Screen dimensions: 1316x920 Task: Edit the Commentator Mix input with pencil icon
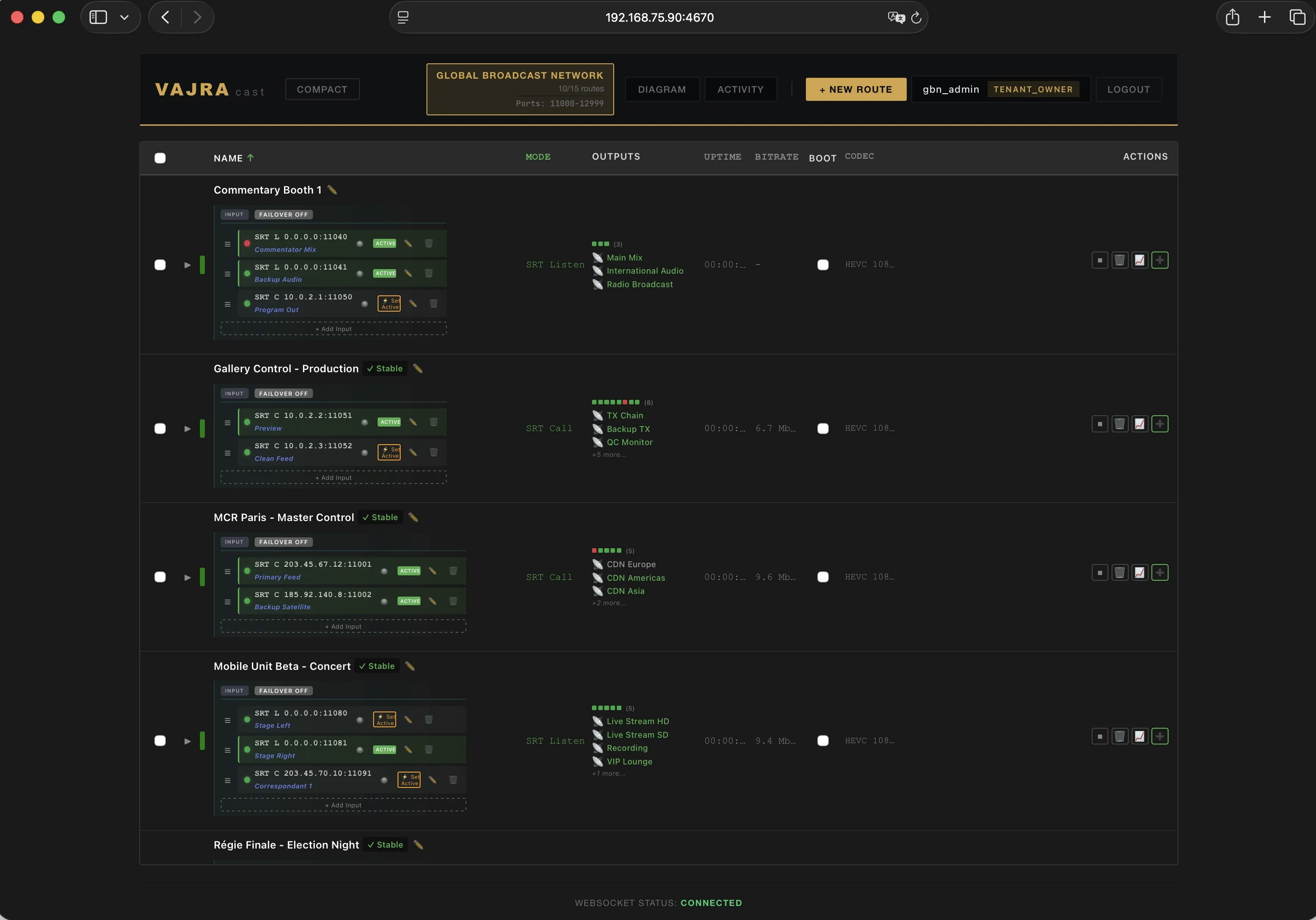(407, 243)
